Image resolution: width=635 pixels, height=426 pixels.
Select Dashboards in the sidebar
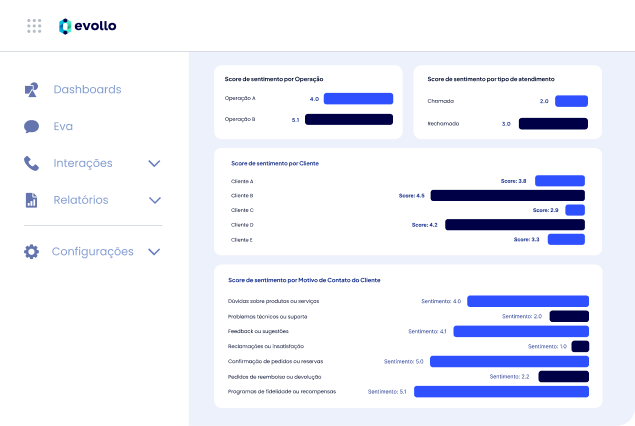point(87,90)
